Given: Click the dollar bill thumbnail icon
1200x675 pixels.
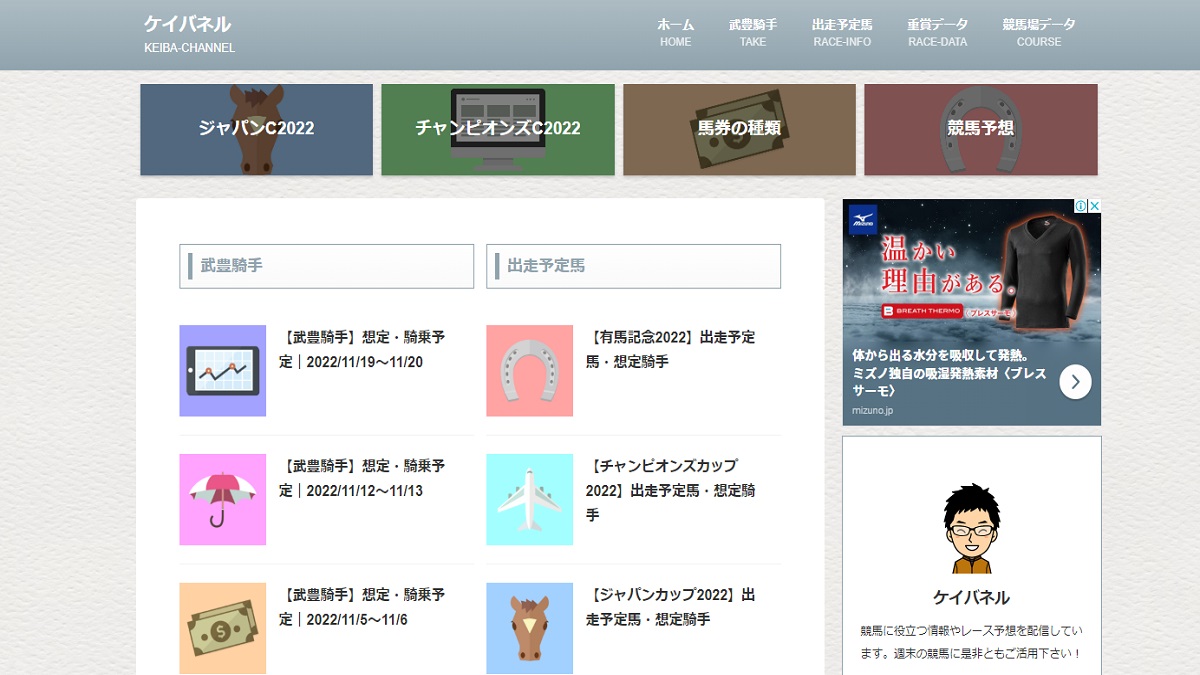Looking at the screenshot, I should coord(223,628).
